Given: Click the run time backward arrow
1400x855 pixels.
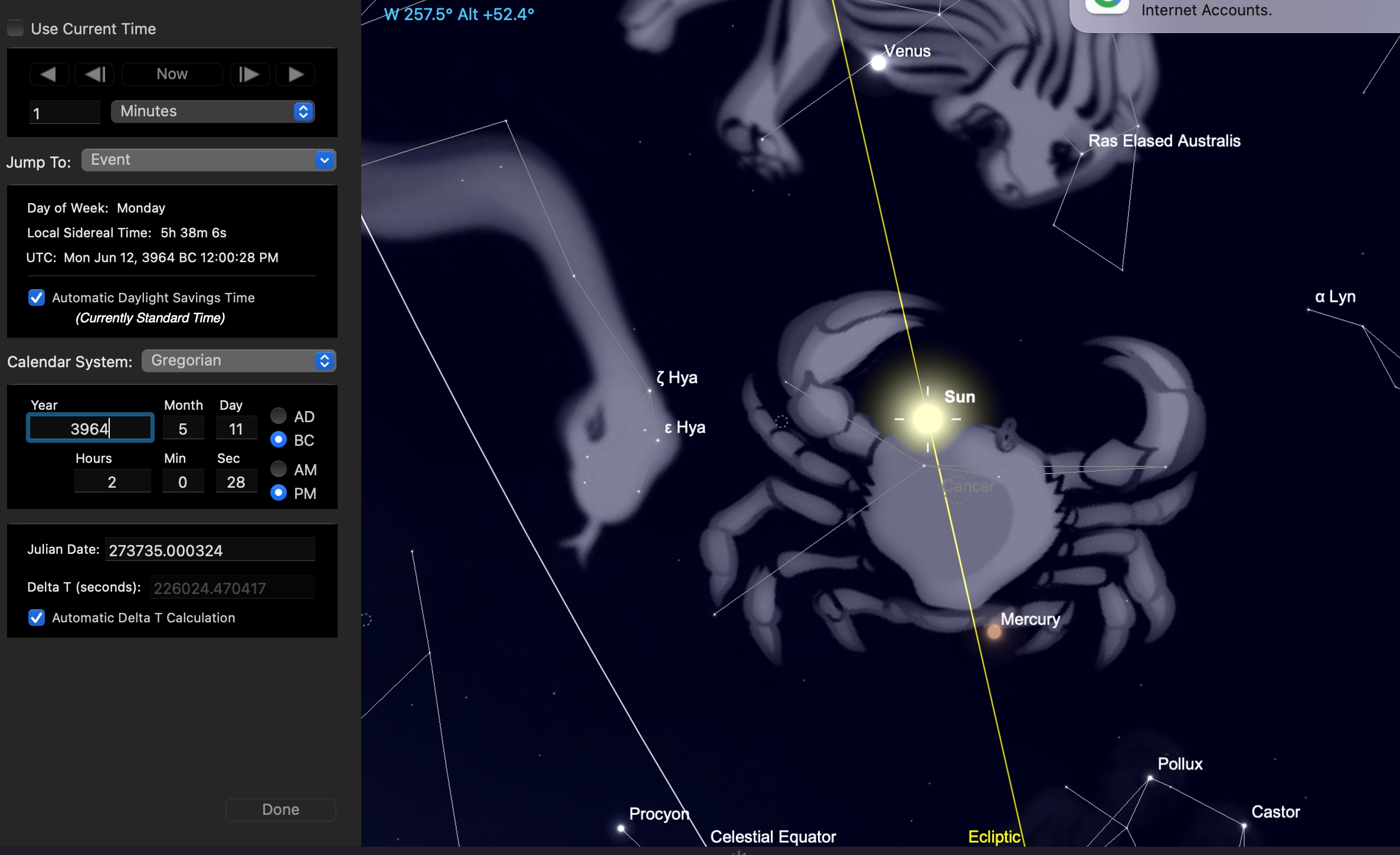Looking at the screenshot, I should (49, 74).
